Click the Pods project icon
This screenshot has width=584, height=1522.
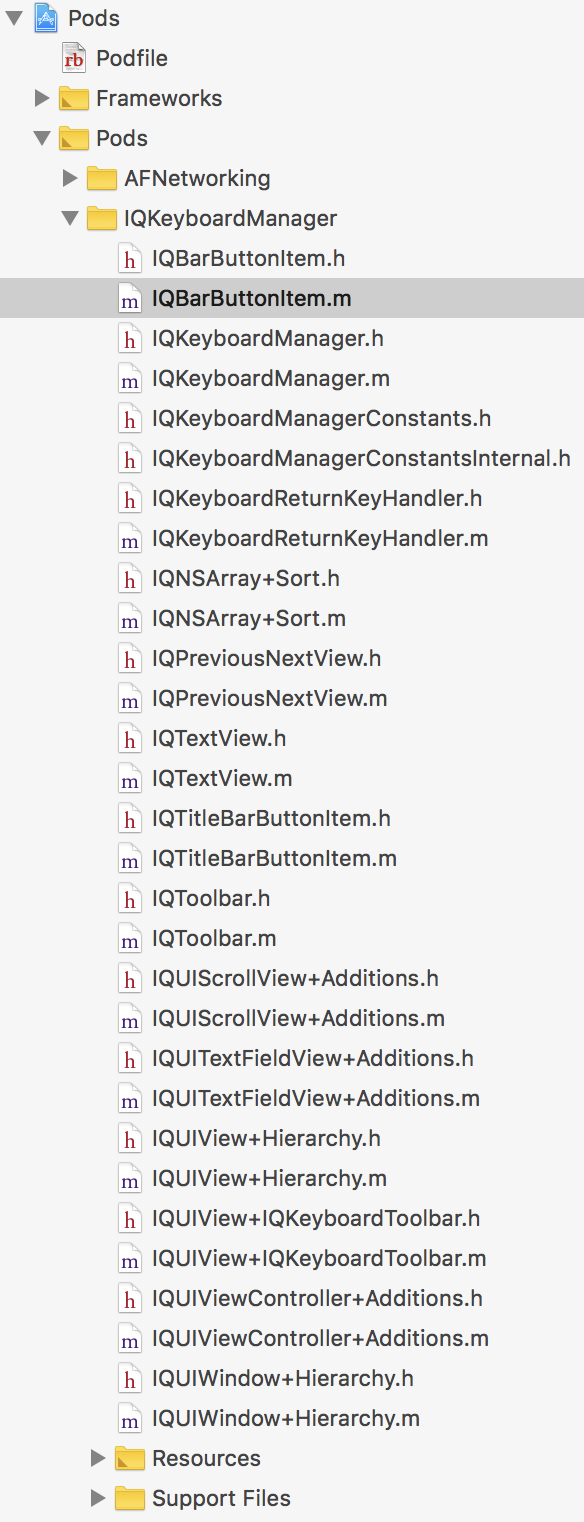click(44, 18)
